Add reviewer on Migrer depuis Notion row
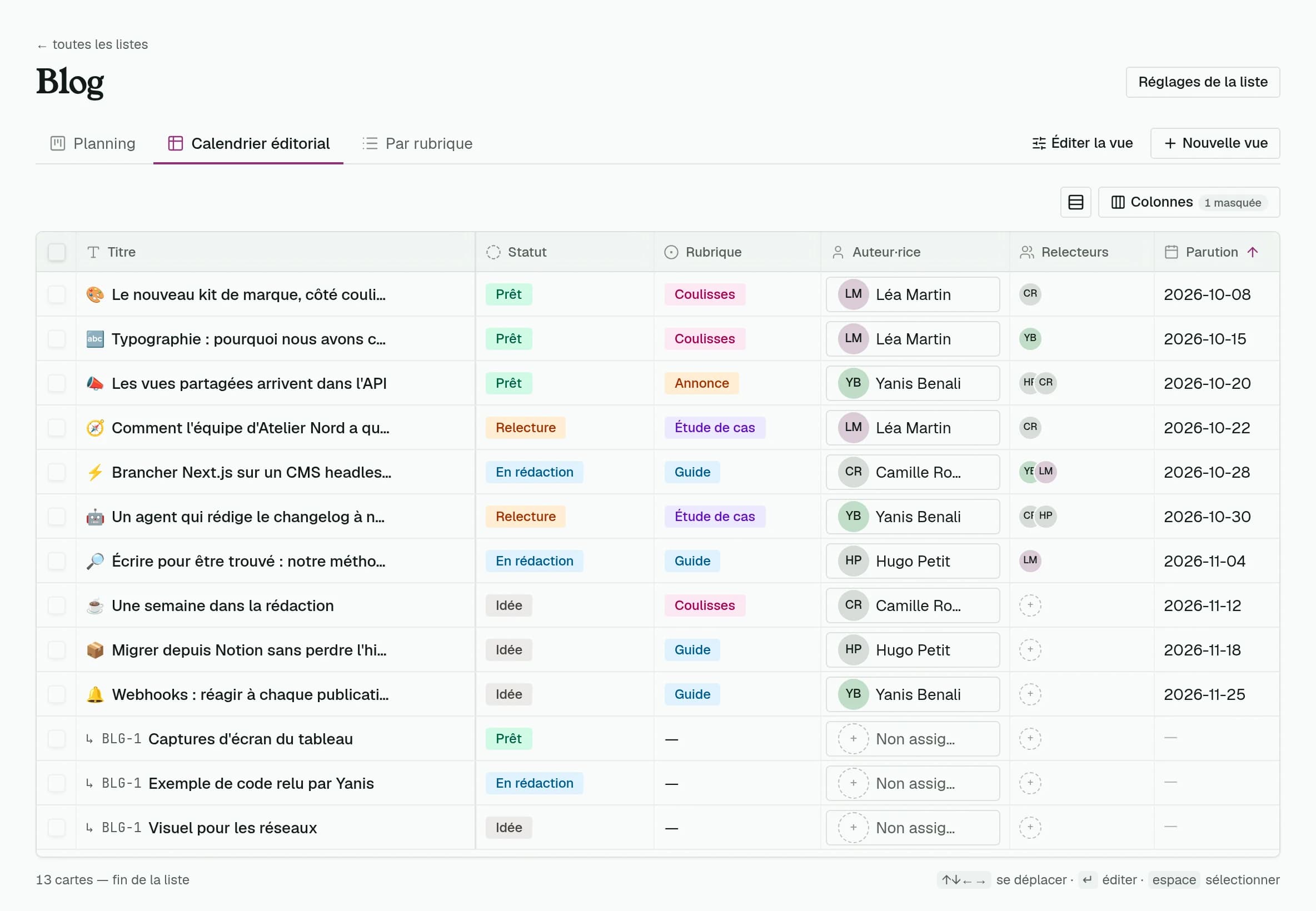Screen dimensions: 1316x911 tap(1030, 649)
